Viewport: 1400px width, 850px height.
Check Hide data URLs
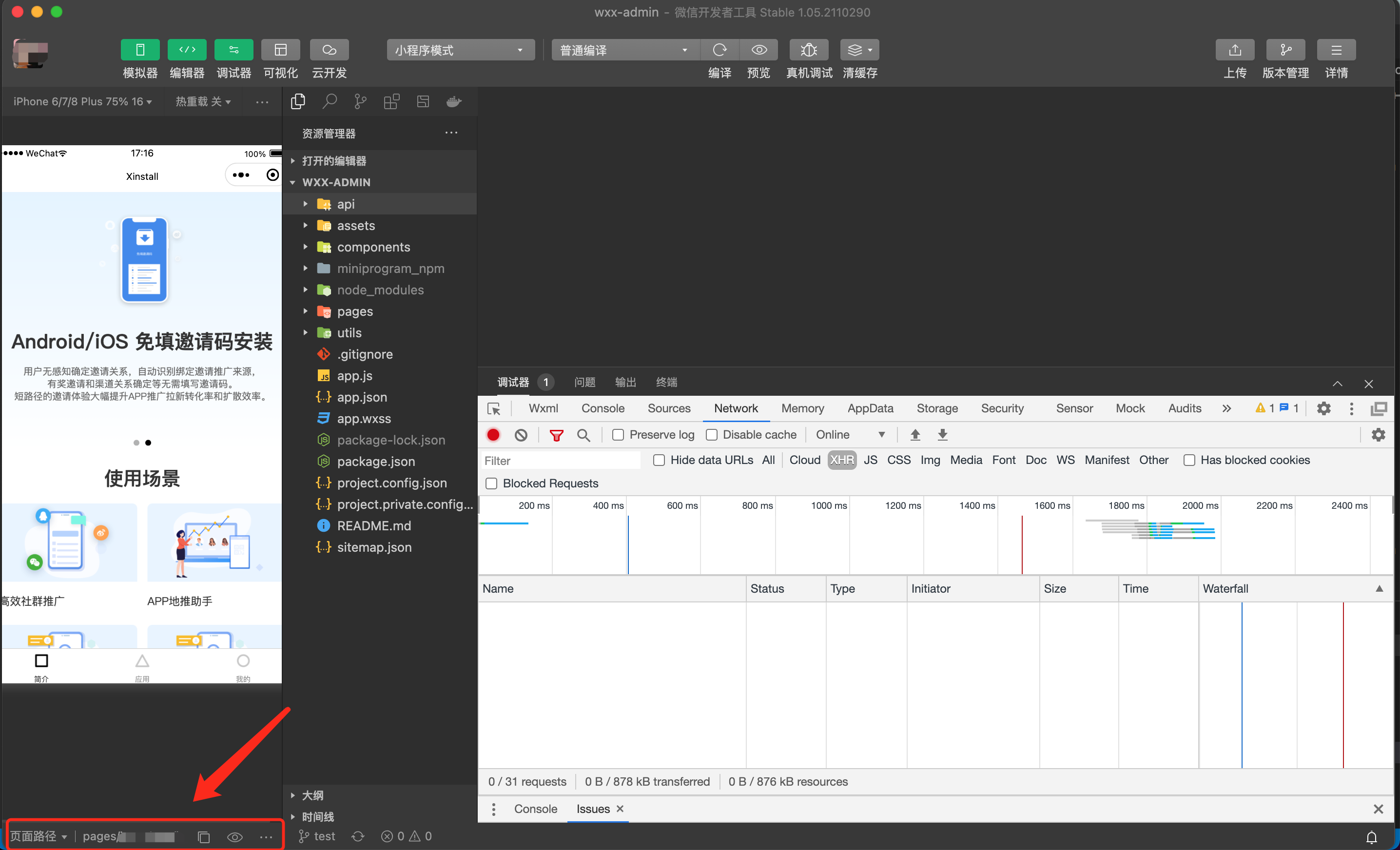click(x=659, y=460)
